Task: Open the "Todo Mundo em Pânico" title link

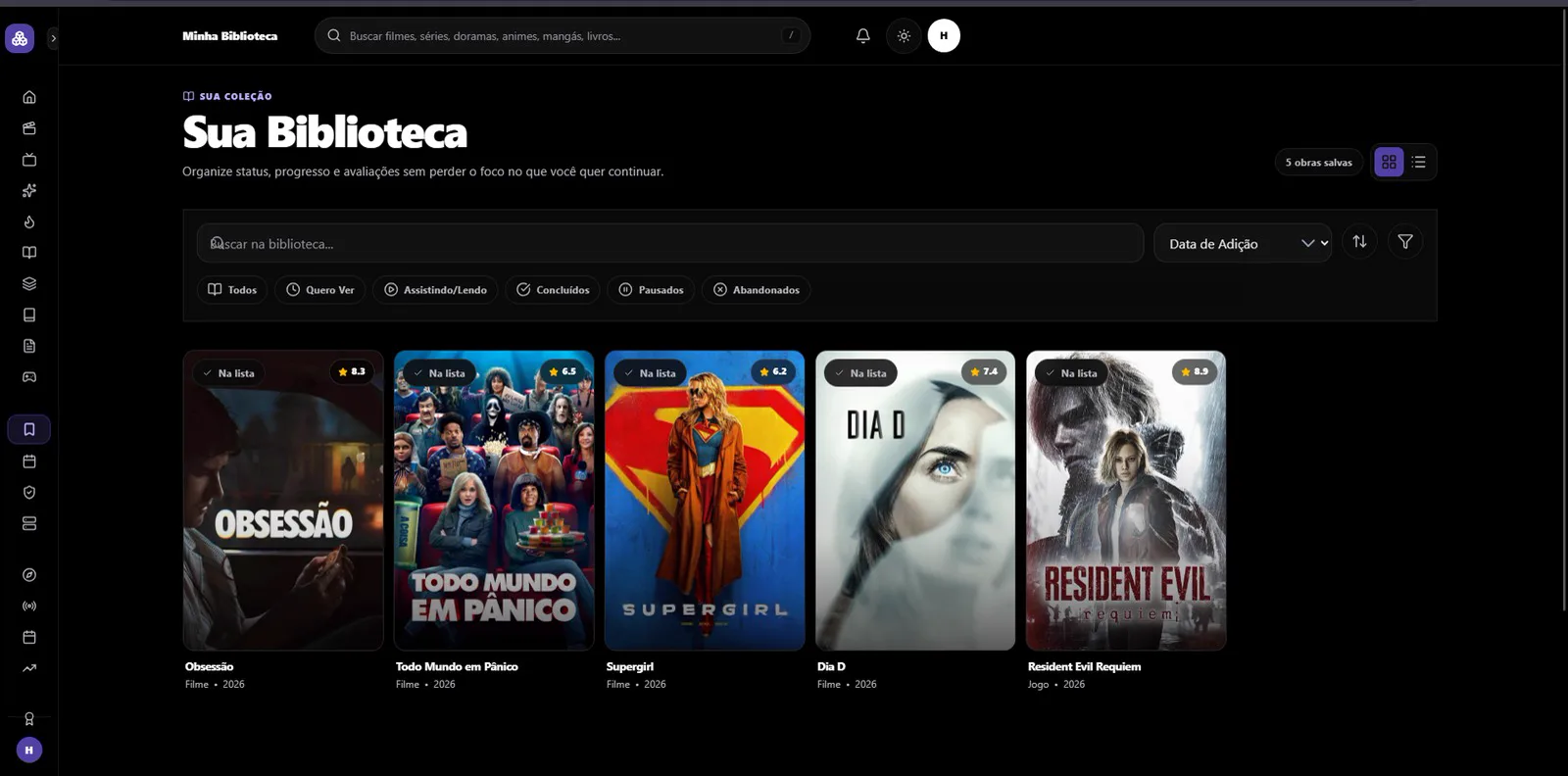Action: click(x=457, y=666)
